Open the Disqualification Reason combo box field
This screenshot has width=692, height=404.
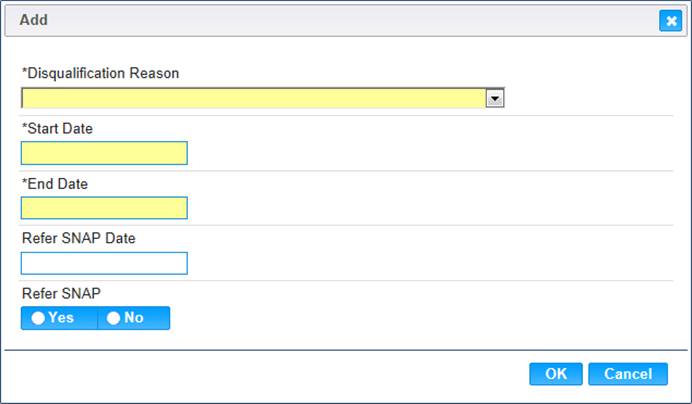pyautogui.click(x=263, y=98)
